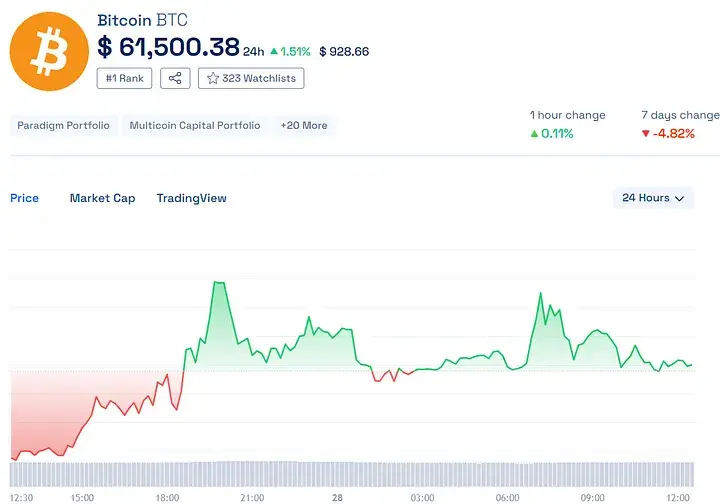Open the Paradigm Portfolio tag
Image resolution: width=720 pixels, height=504 pixels.
coord(65,126)
